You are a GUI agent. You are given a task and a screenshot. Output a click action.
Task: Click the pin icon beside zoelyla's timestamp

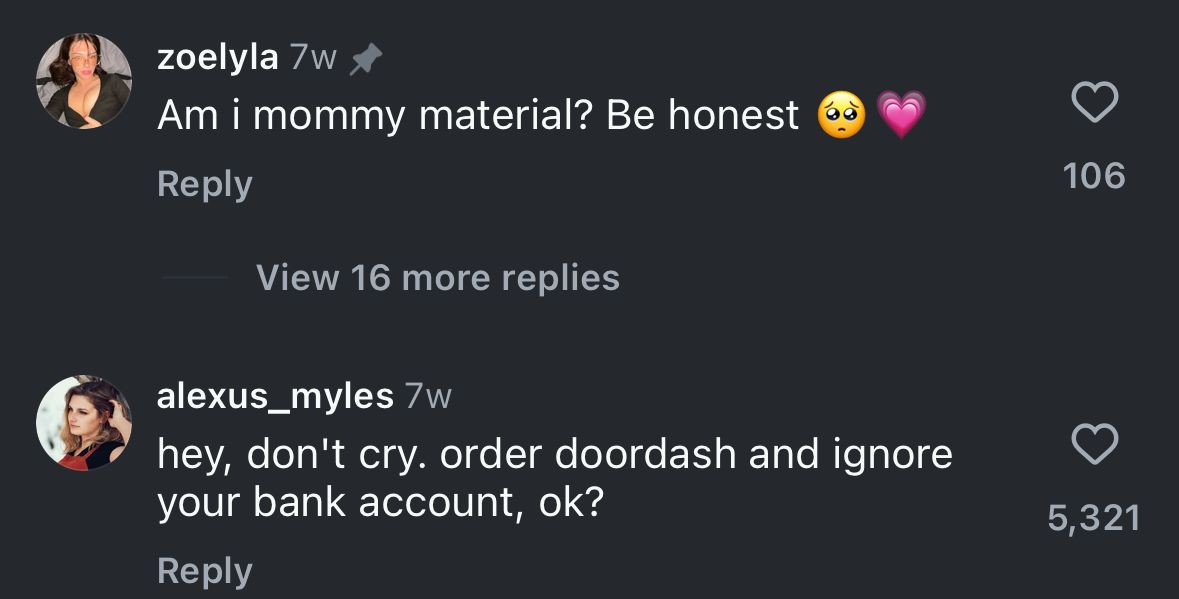point(365,61)
